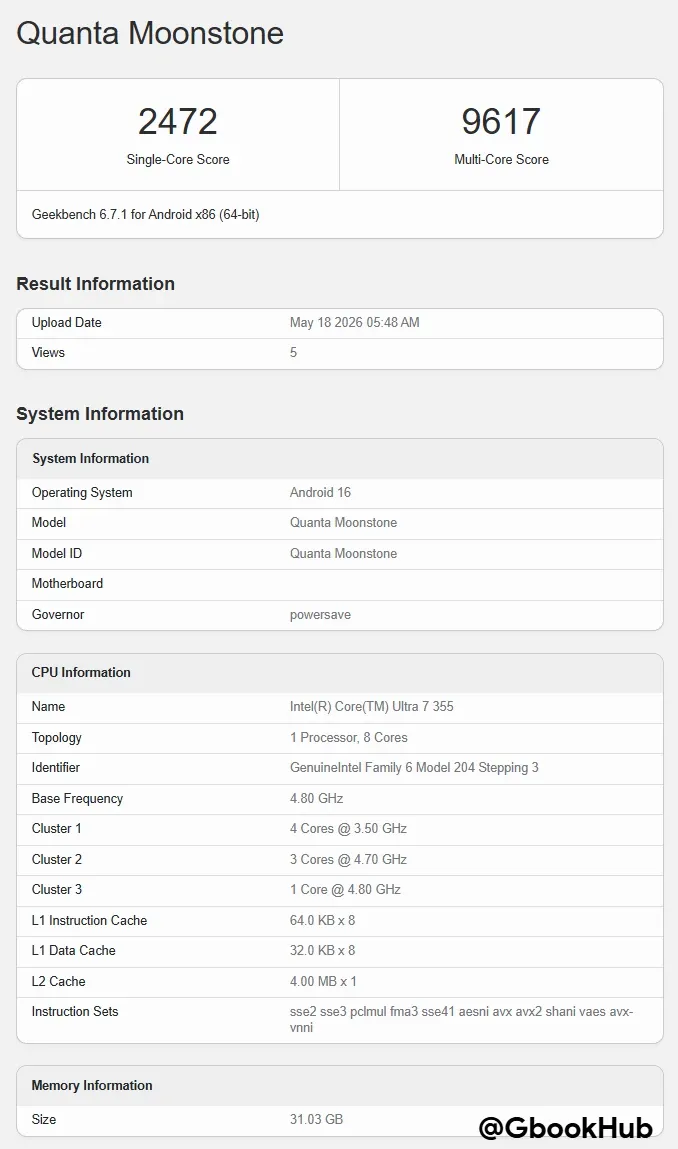
Task: Click the Motherboard label
Action: [x=67, y=583]
